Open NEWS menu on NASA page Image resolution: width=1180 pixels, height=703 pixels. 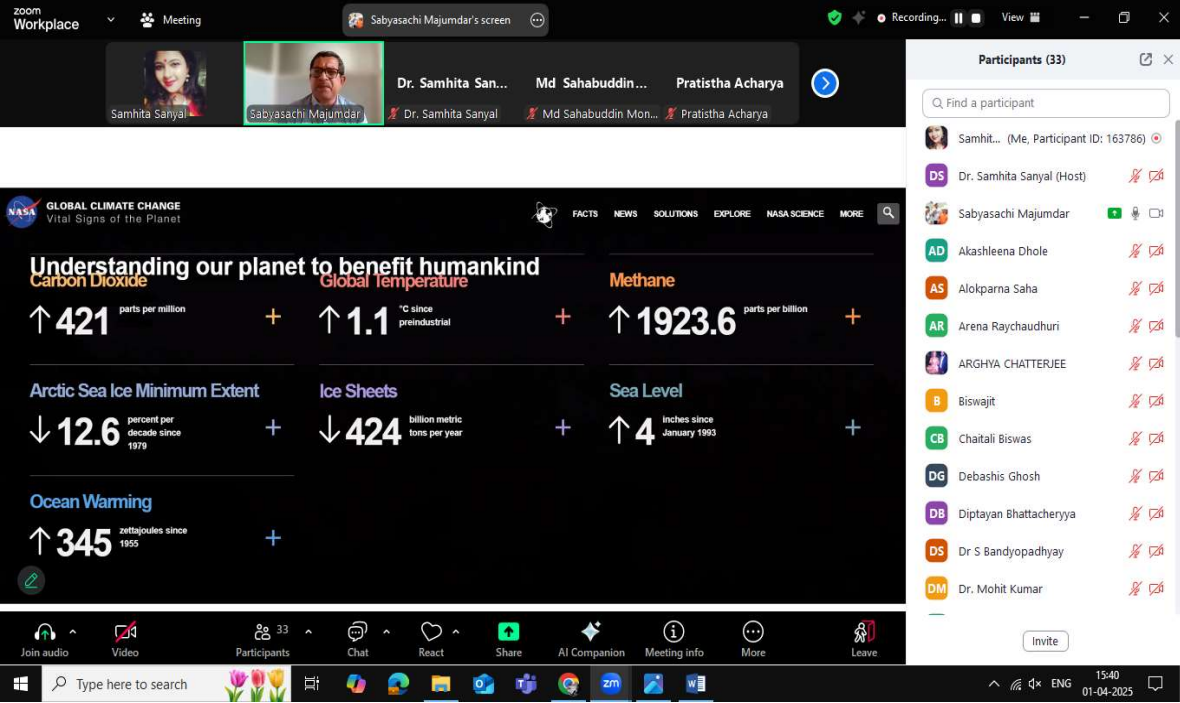[625, 214]
